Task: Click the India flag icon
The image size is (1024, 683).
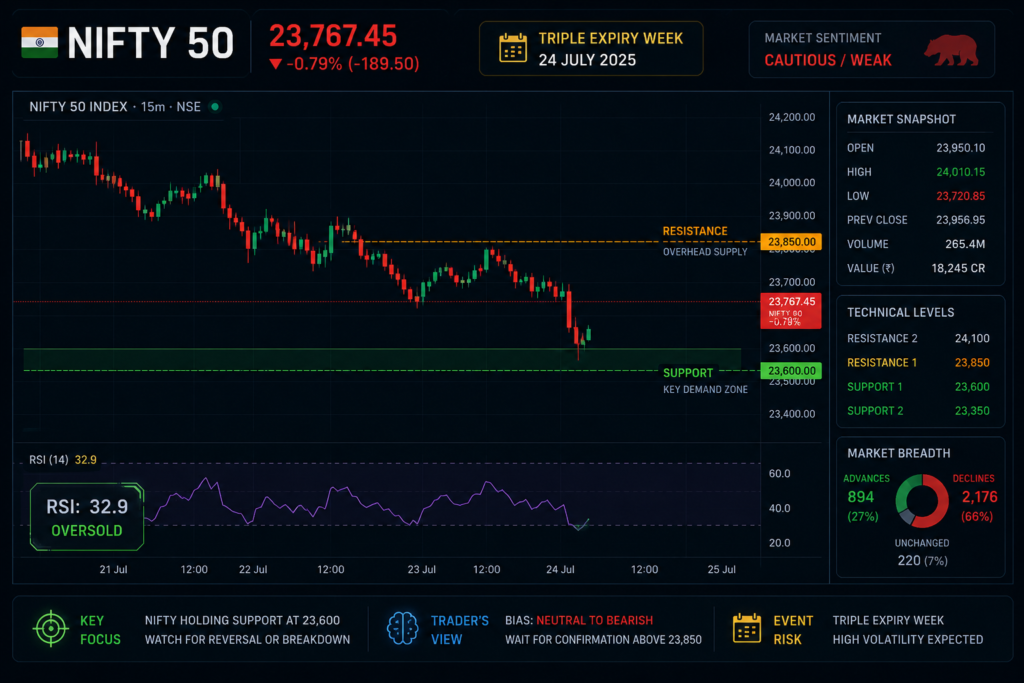Action: point(39,42)
